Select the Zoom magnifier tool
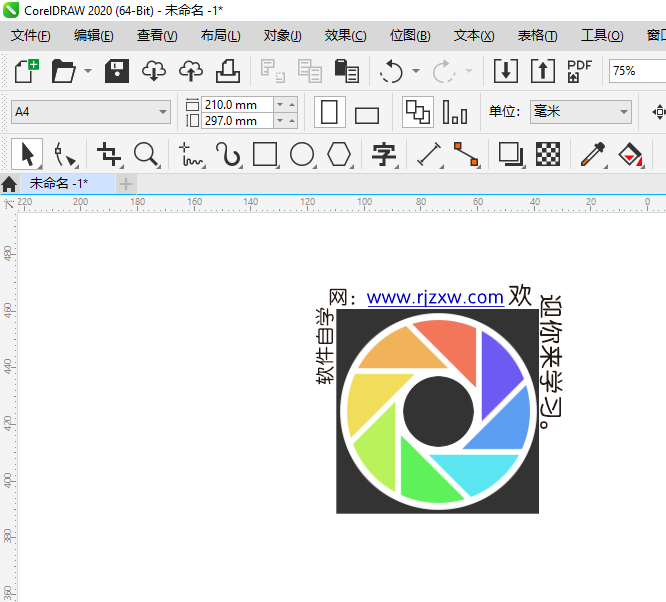666x602 pixels. click(x=146, y=154)
